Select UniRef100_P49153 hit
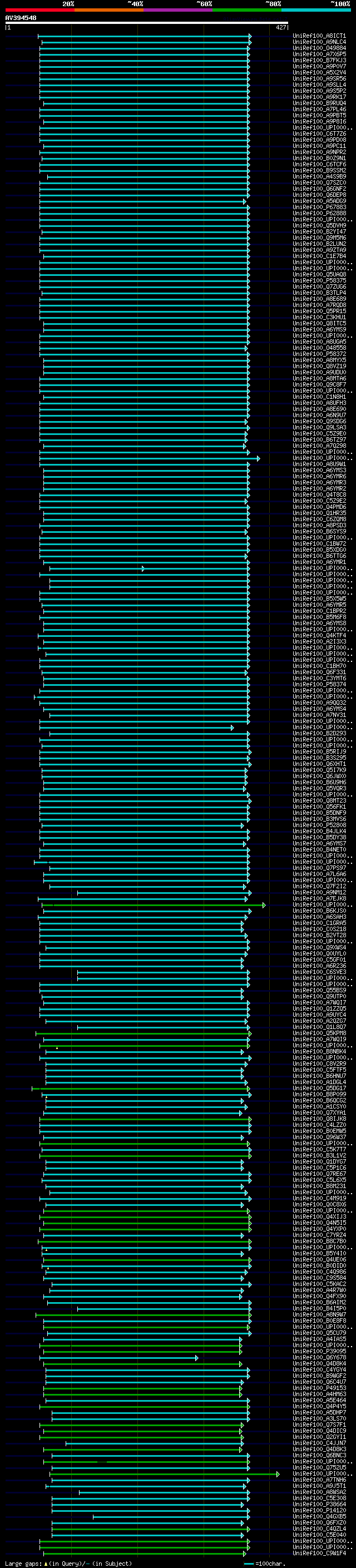356x1568 pixels. (319, 1388)
